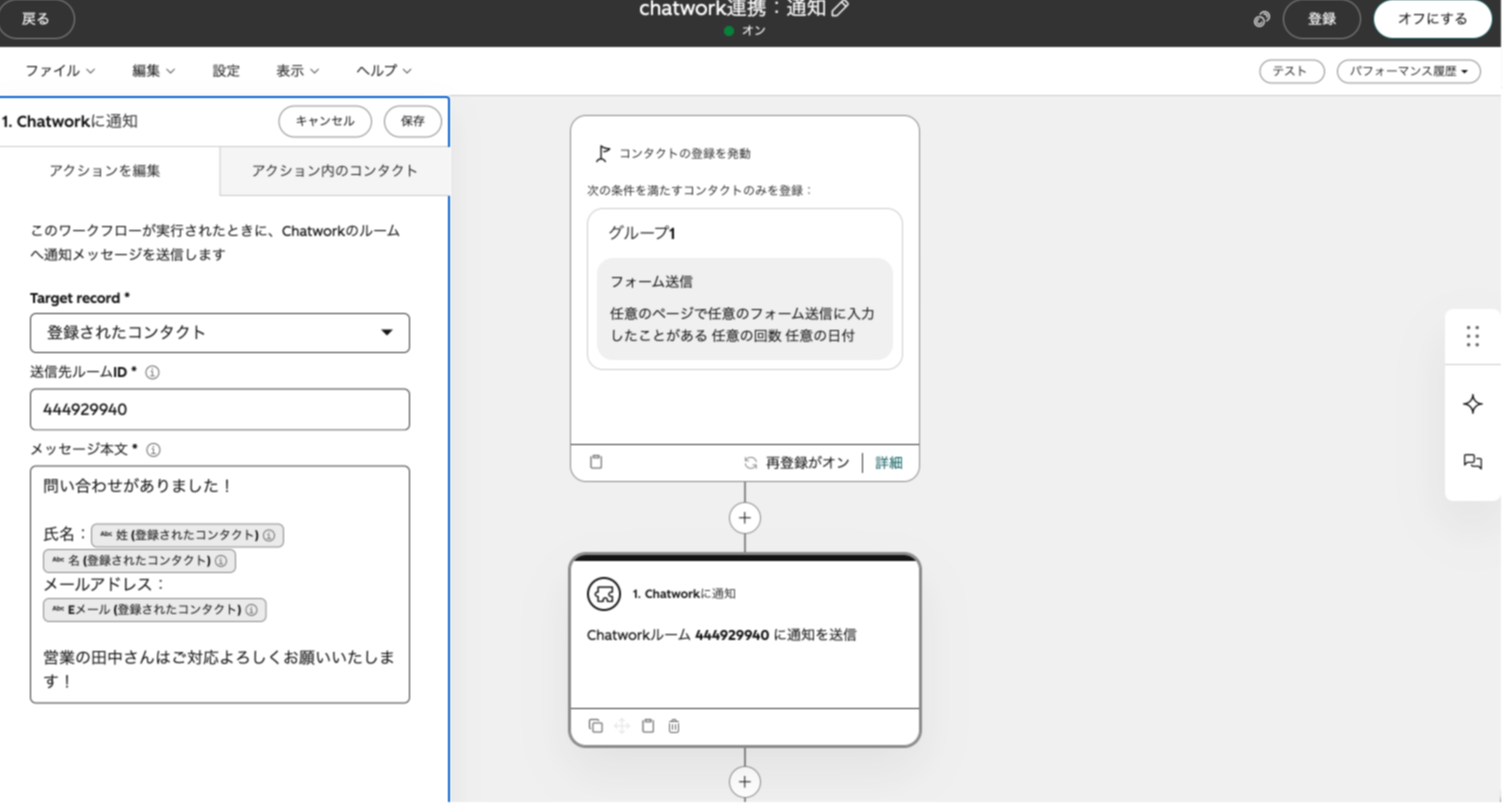The height and width of the screenshot is (803, 1503).
Task: Open the 詳細 link in trigger card
Action: (x=889, y=463)
